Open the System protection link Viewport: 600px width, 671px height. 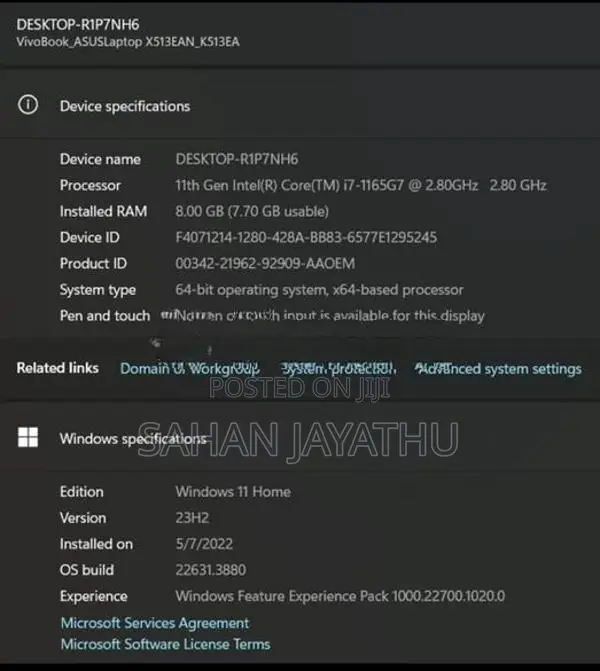coord(338,368)
